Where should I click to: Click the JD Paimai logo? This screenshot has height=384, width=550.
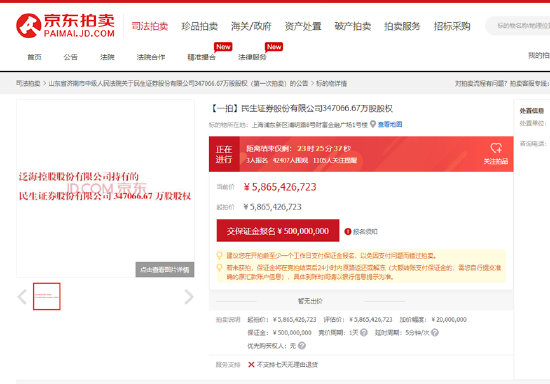point(65,26)
